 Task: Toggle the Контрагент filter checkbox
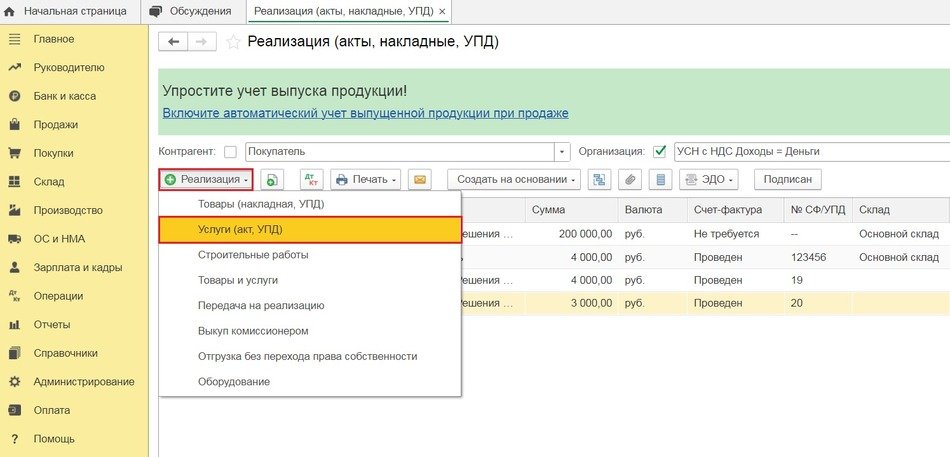(231, 152)
